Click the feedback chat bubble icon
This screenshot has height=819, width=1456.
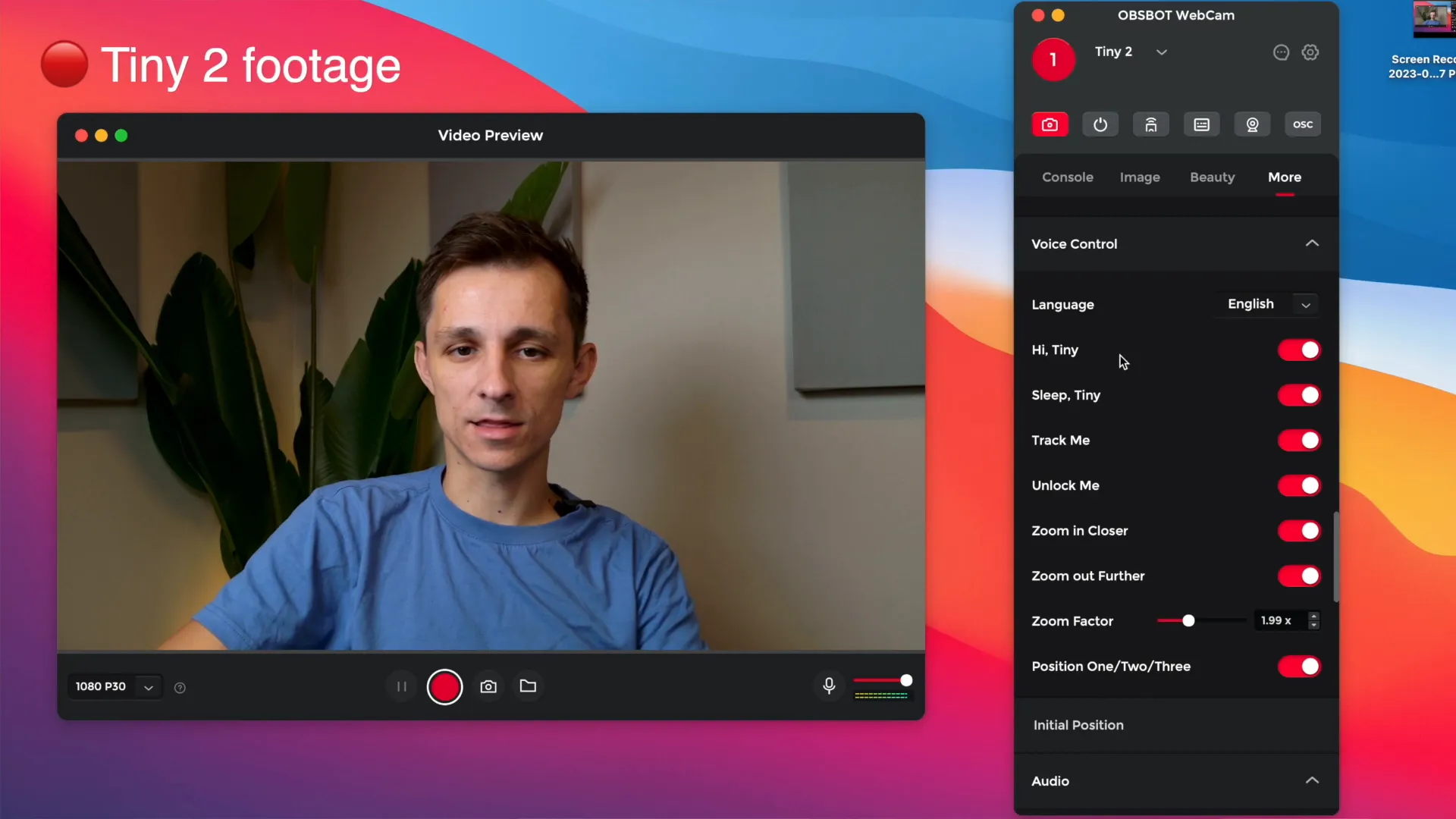[x=1281, y=52]
